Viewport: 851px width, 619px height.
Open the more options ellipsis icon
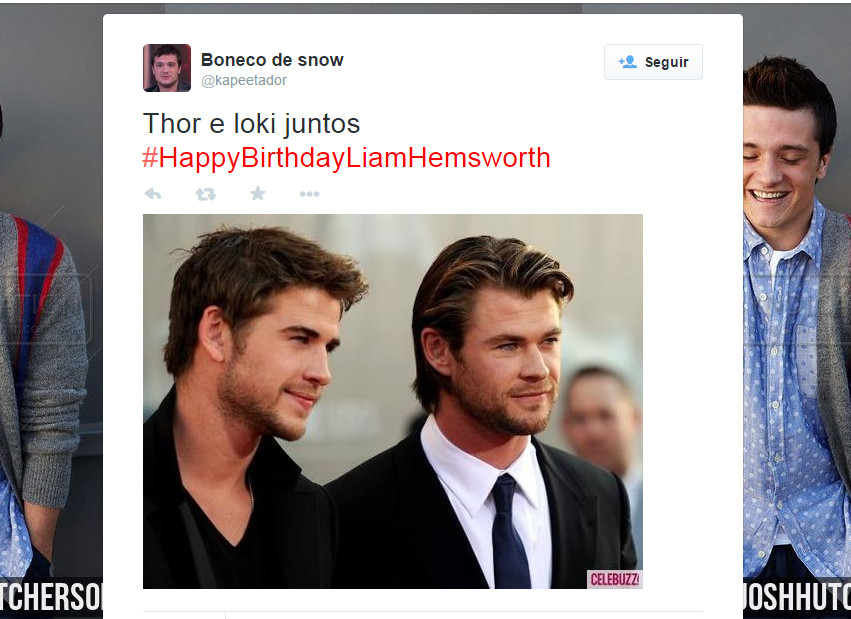click(x=309, y=194)
